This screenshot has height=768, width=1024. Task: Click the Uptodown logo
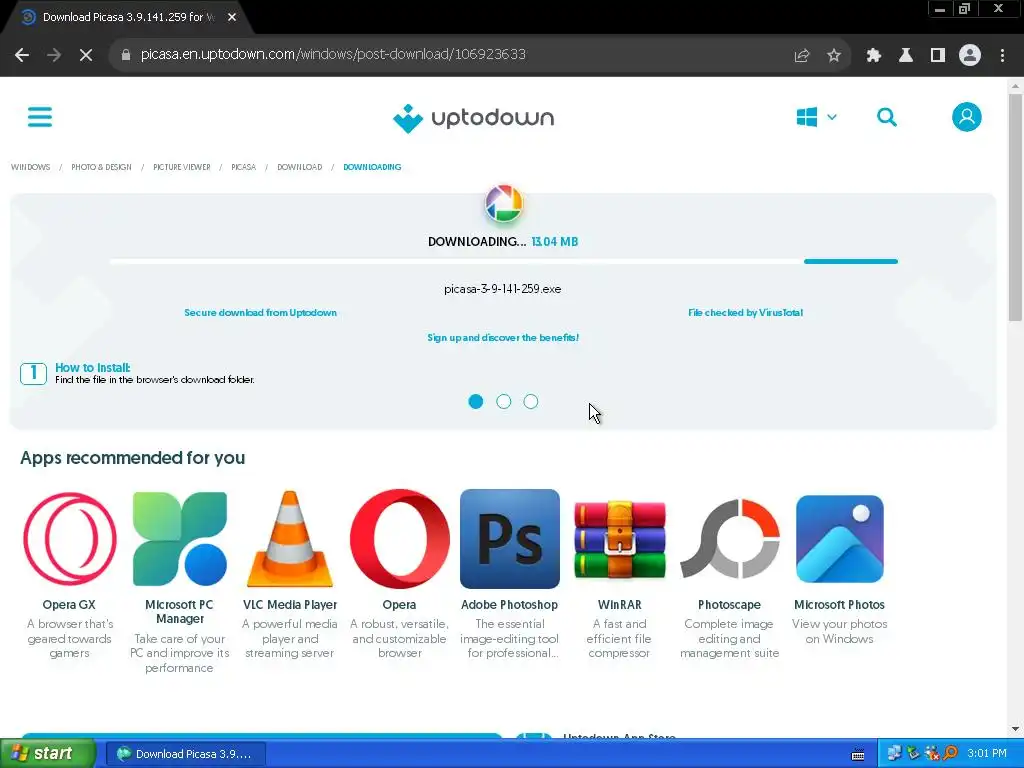click(473, 118)
